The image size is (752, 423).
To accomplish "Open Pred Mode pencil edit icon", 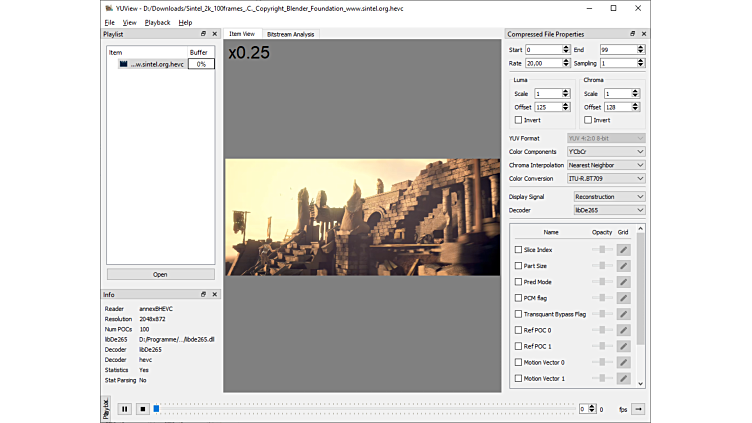I will pos(623,282).
